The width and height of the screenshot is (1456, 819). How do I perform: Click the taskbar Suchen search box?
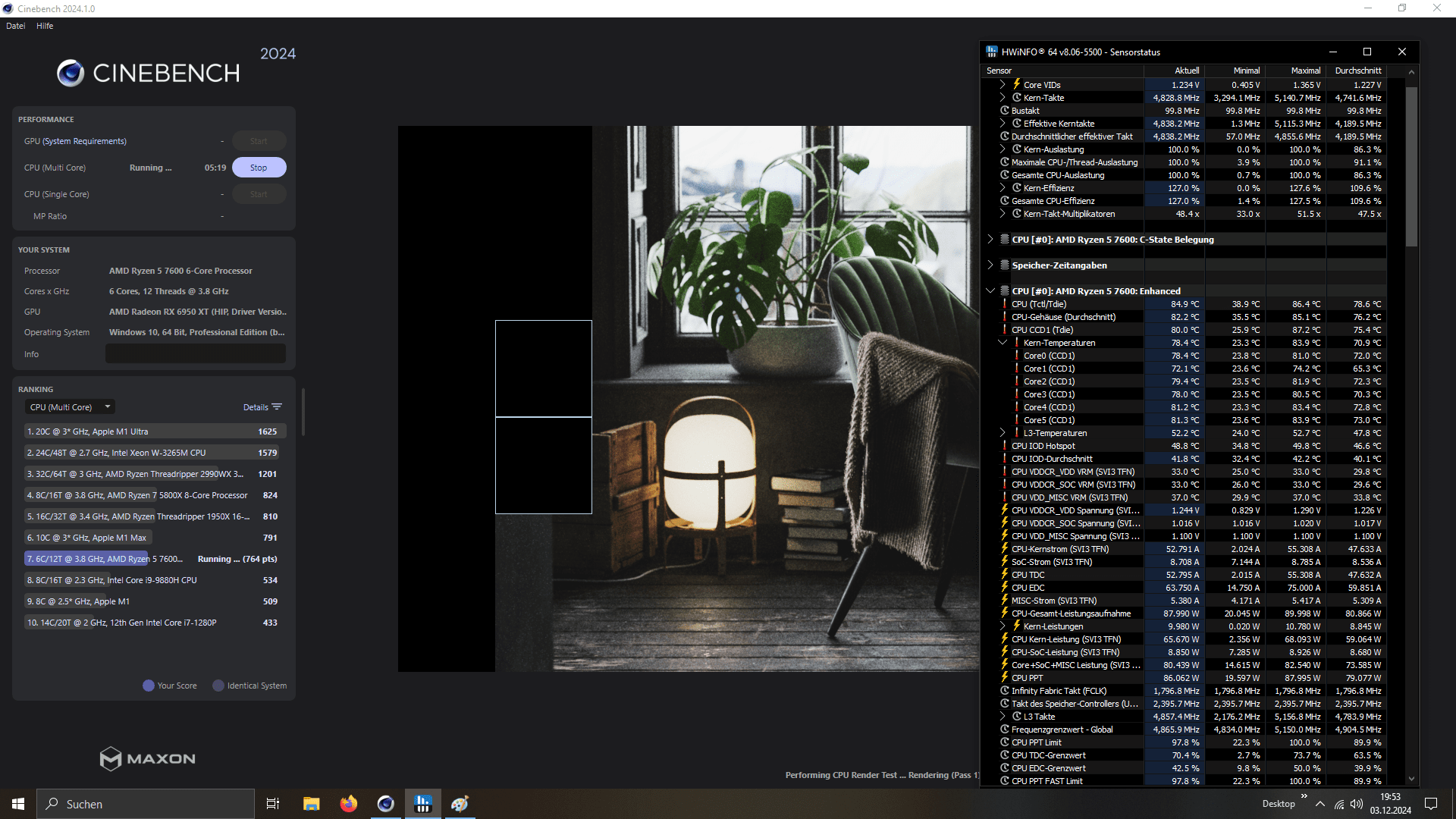click(x=146, y=804)
